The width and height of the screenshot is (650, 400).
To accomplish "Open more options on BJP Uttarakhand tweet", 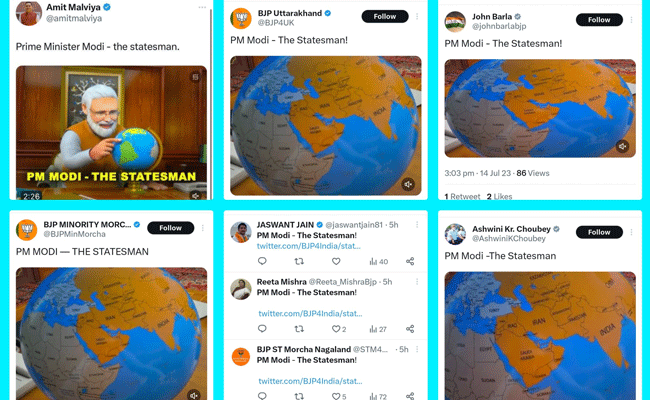I will coord(417,17).
